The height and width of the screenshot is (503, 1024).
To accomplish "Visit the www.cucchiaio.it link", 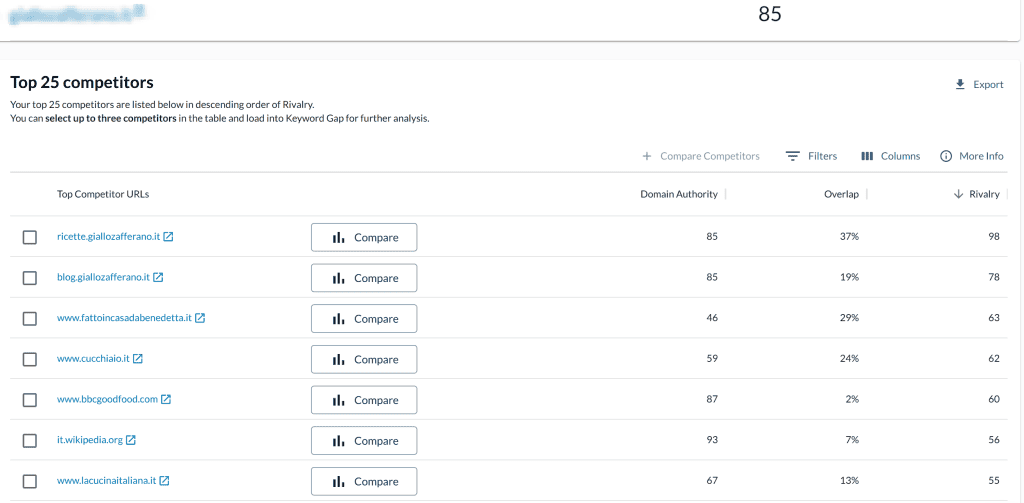I will 93,359.
